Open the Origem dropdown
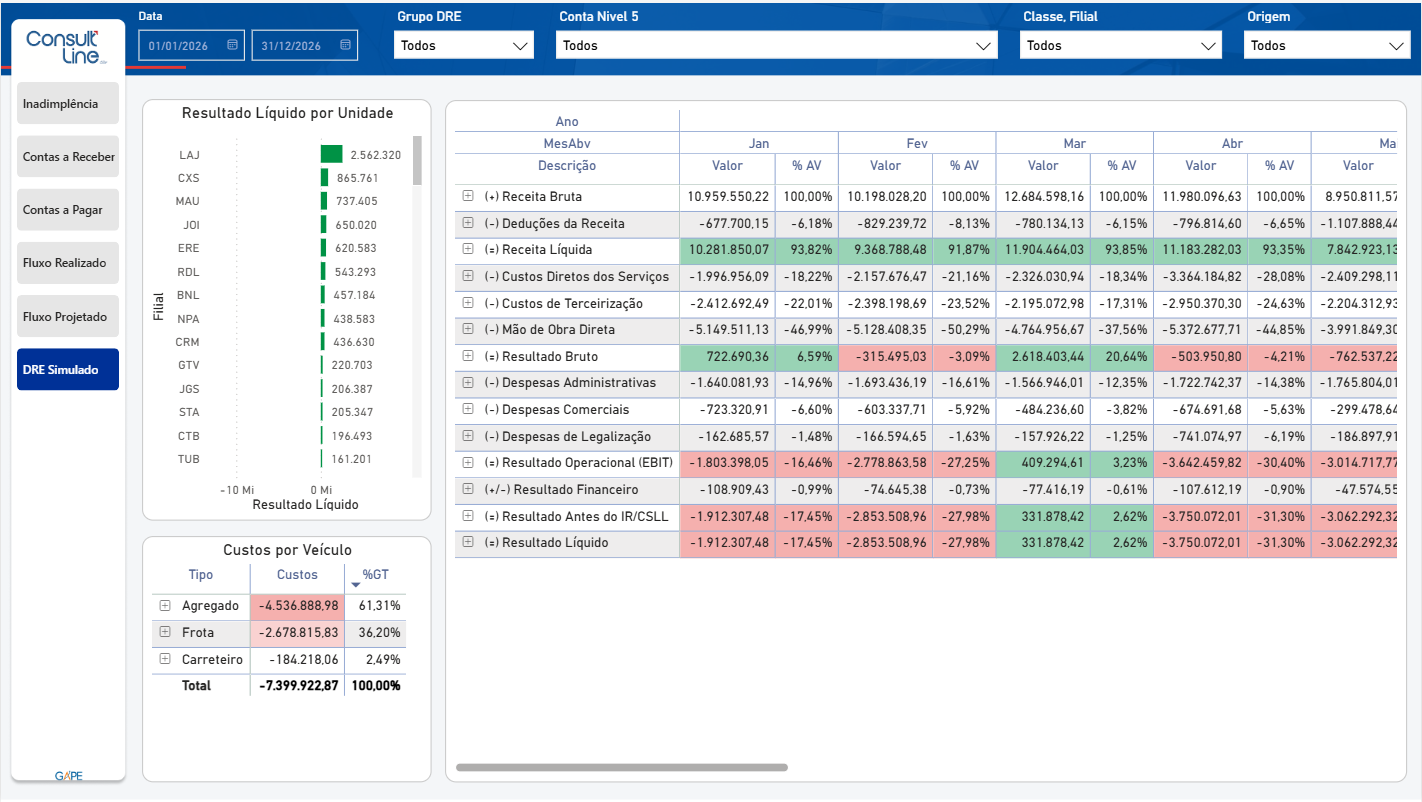This screenshot has width=1422, height=802. pyautogui.click(x=1327, y=45)
